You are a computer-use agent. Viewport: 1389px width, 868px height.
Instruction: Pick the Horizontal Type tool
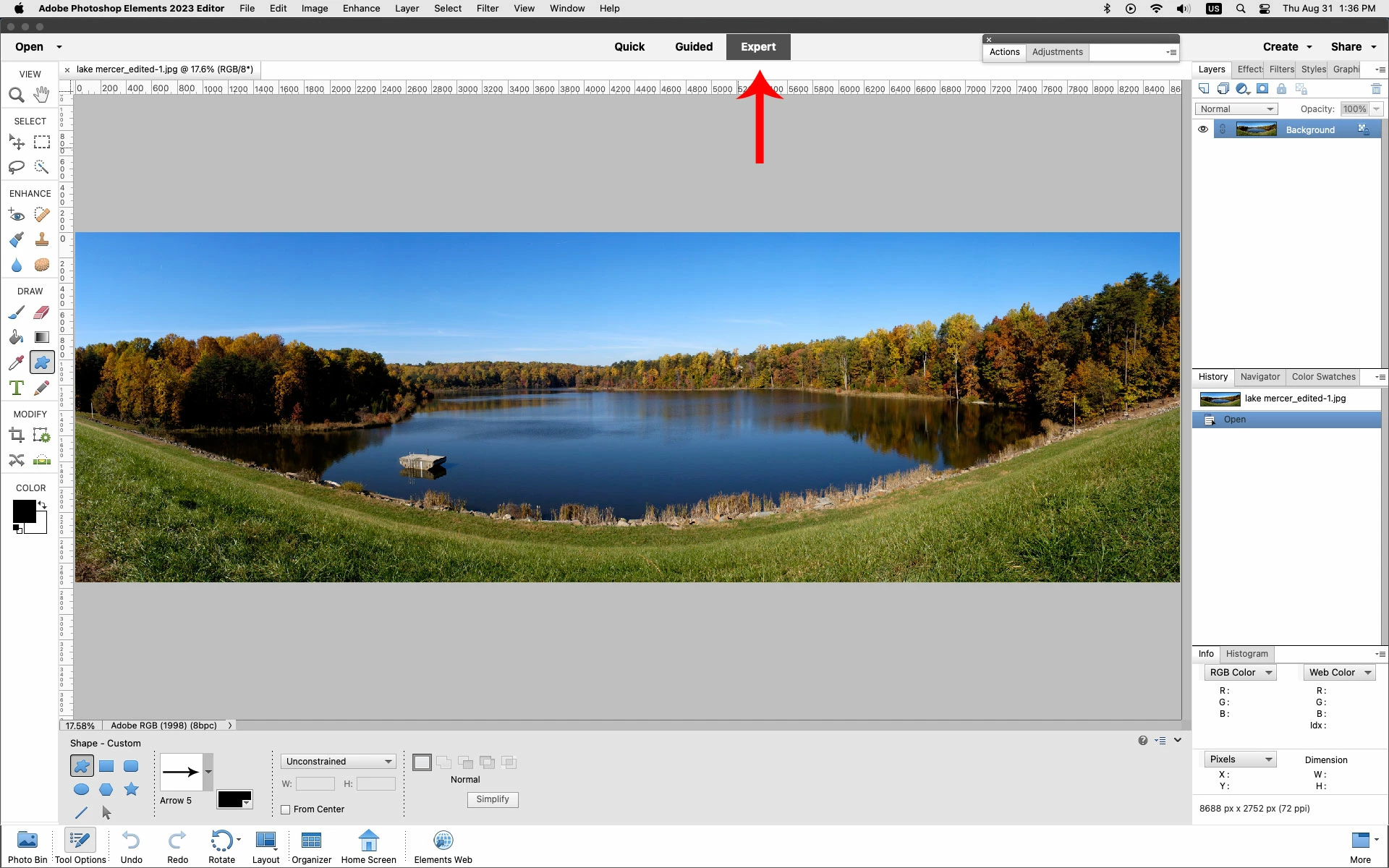click(17, 388)
